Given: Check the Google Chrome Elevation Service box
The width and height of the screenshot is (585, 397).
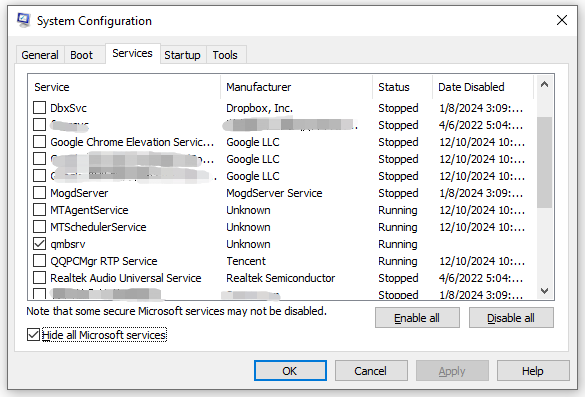Looking at the screenshot, I should pyautogui.click(x=39, y=142).
